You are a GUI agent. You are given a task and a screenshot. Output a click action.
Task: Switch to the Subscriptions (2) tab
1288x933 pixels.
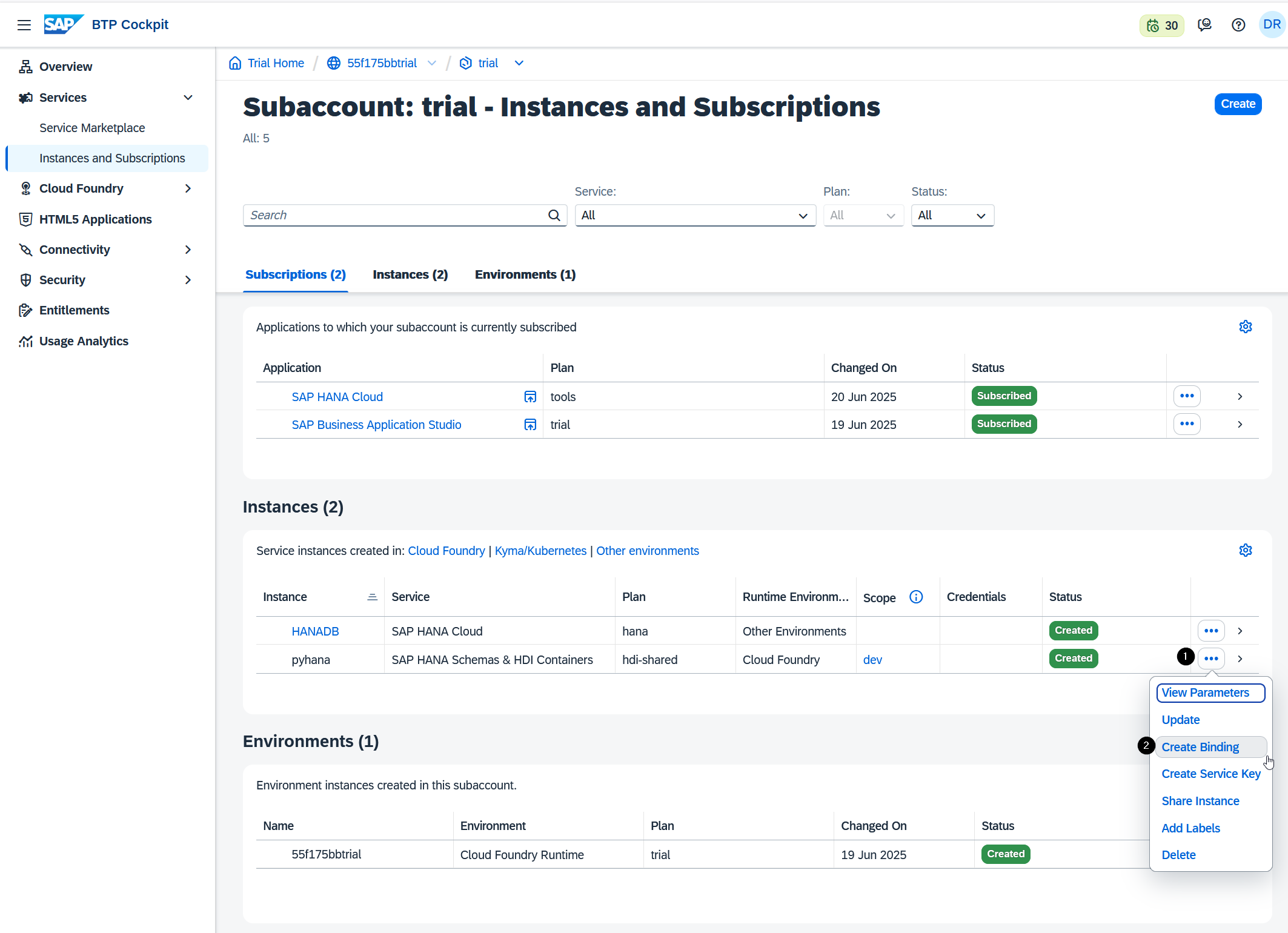pos(295,274)
